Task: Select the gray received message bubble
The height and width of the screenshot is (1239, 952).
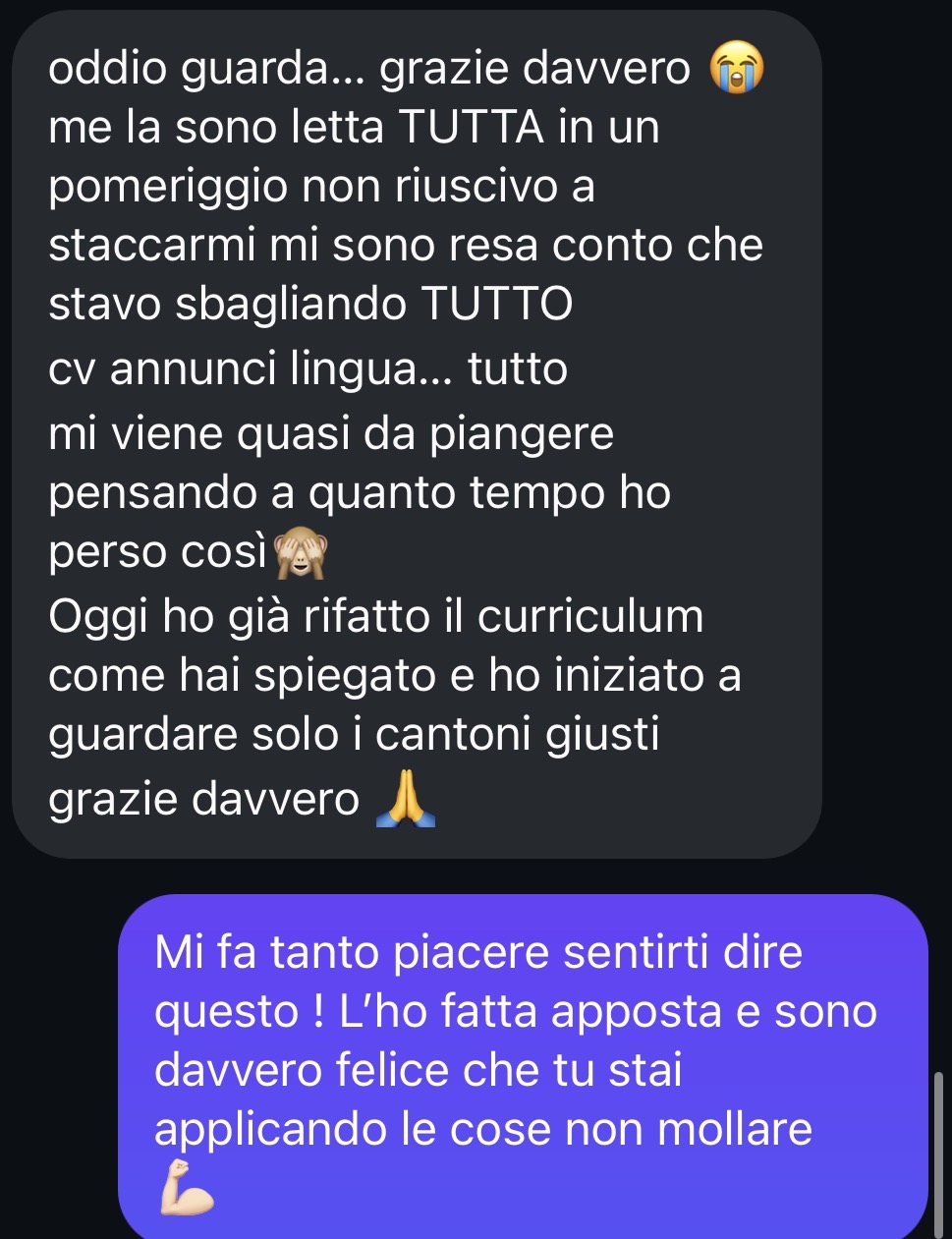Action: coord(417,433)
